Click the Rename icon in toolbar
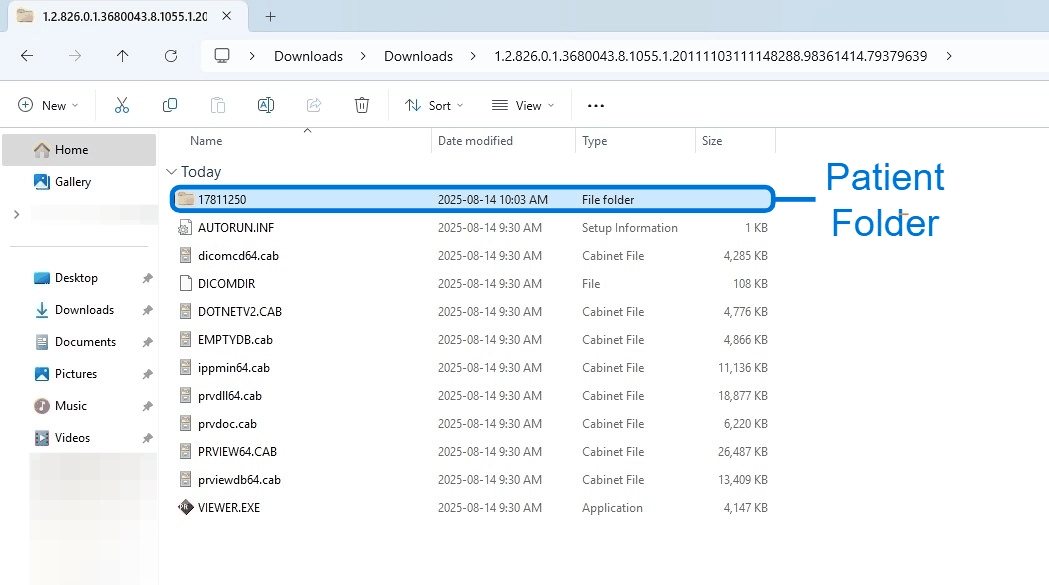The width and height of the screenshot is (1049, 585). pyautogui.click(x=266, y=105)
